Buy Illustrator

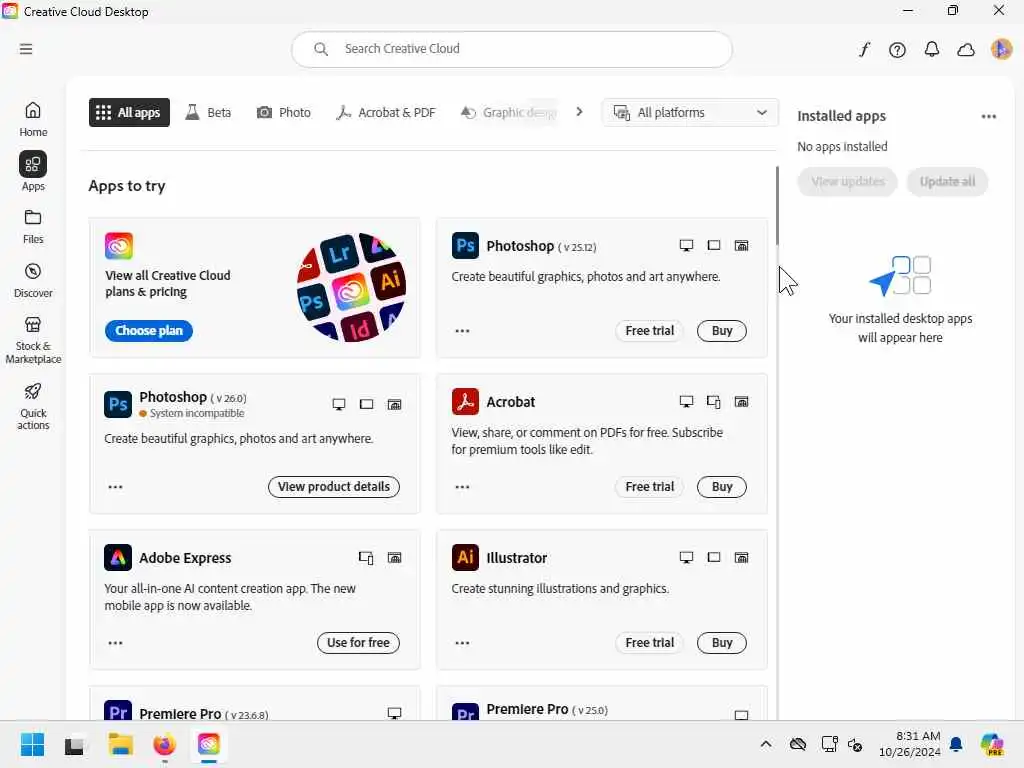tap(722, 643)
